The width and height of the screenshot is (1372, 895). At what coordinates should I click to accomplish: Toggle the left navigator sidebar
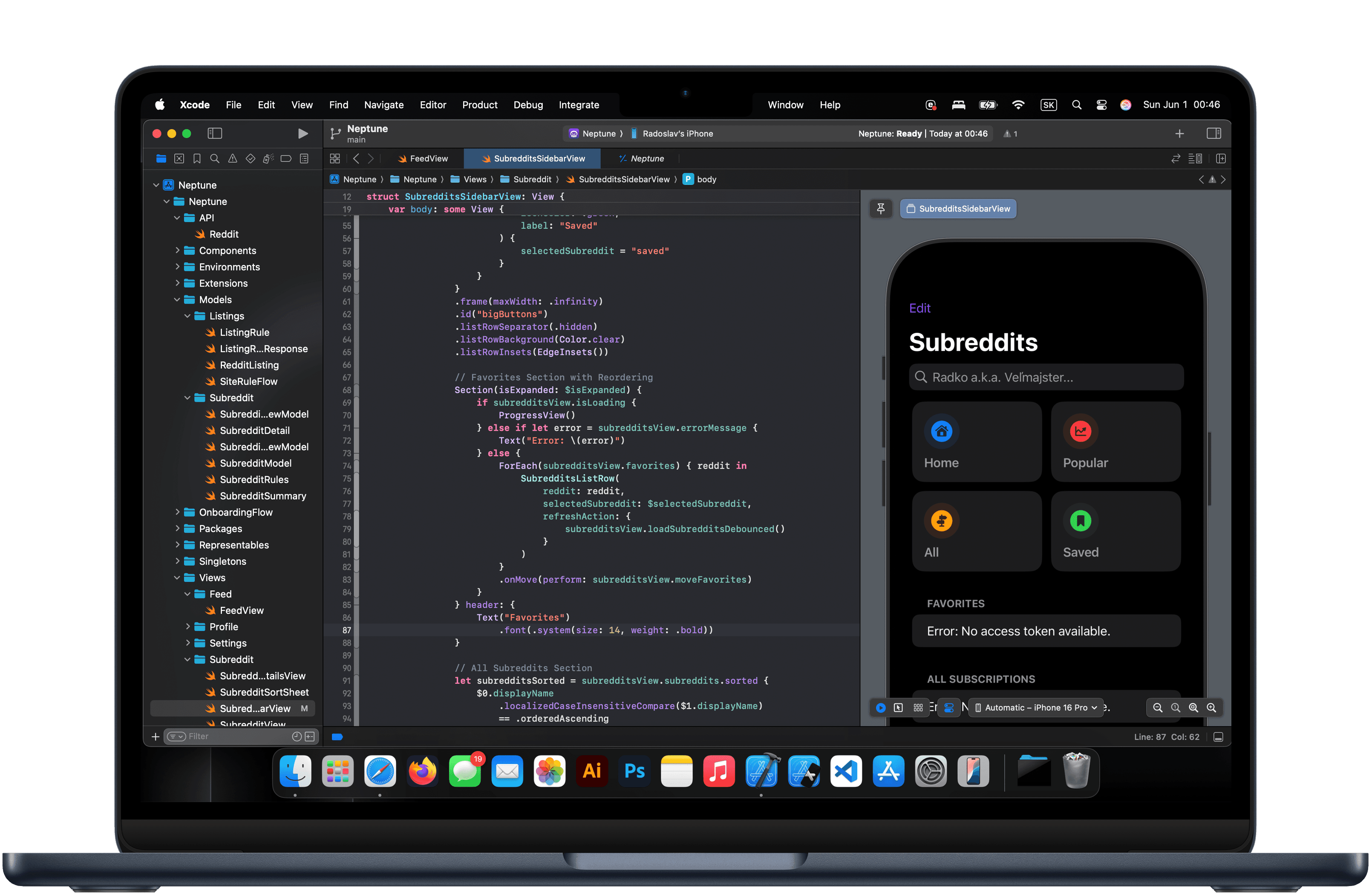[x=214, y=134]
